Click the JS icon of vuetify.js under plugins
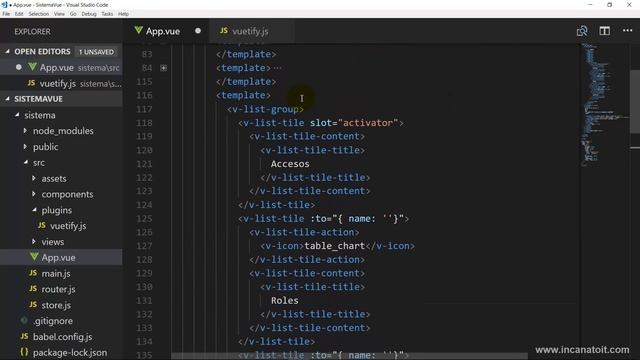The image size is (640, 360). pyautogui.click(x=42, y=225)
